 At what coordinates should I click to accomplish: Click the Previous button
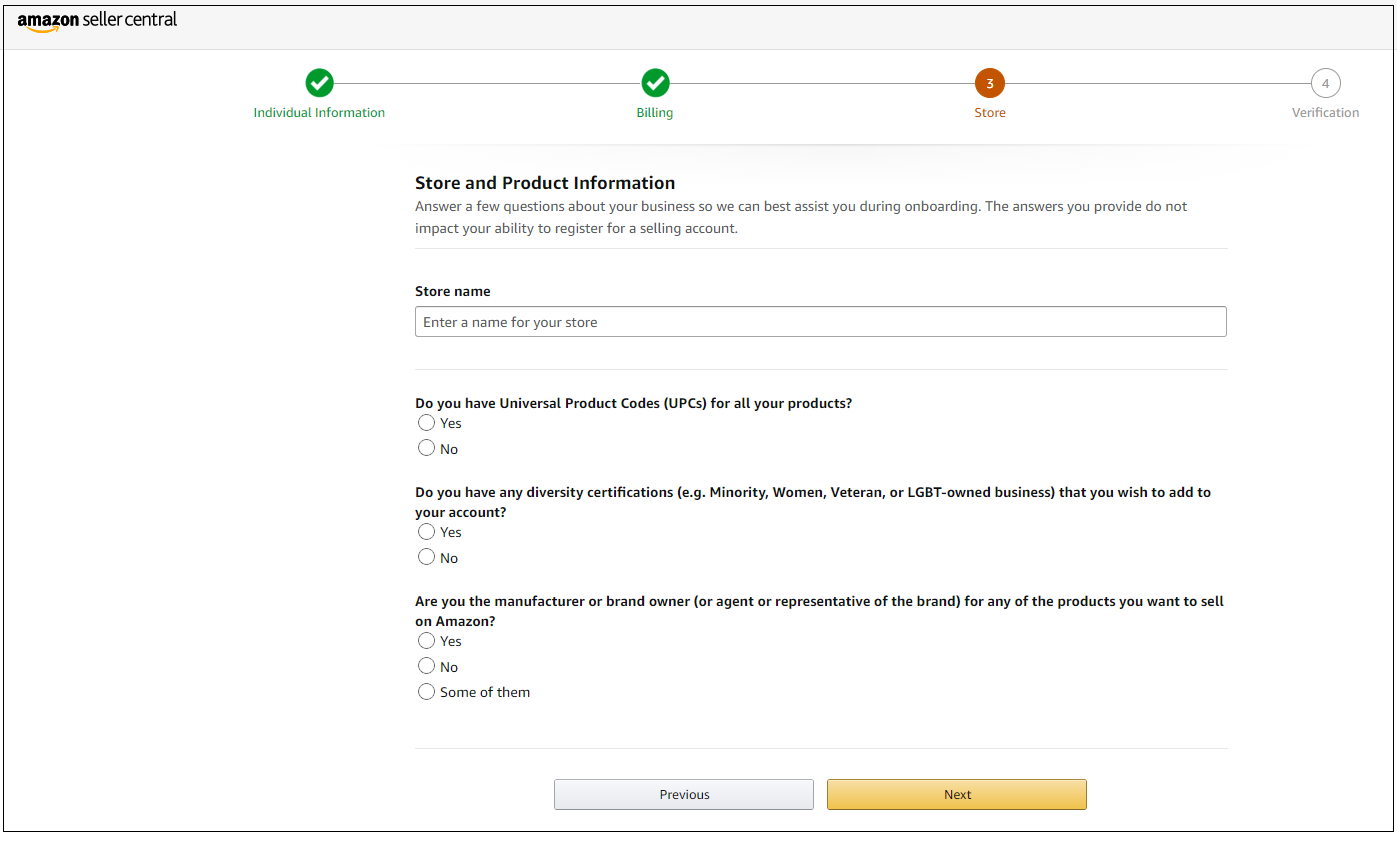[x=684, y=795]
